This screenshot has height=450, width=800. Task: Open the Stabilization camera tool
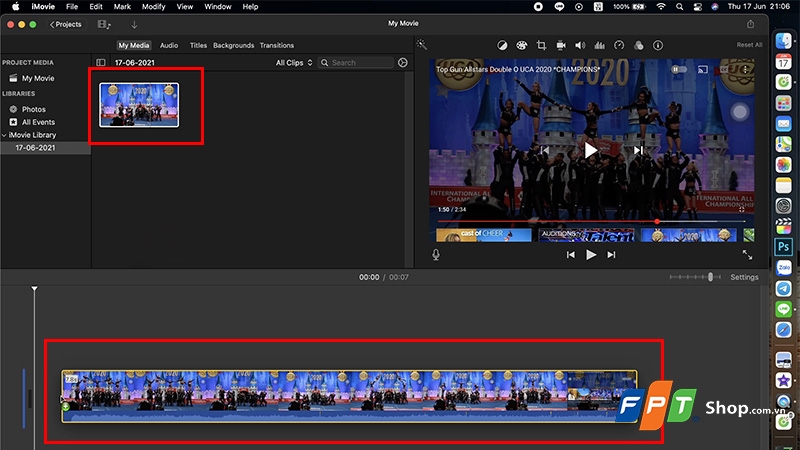point(561,45)
